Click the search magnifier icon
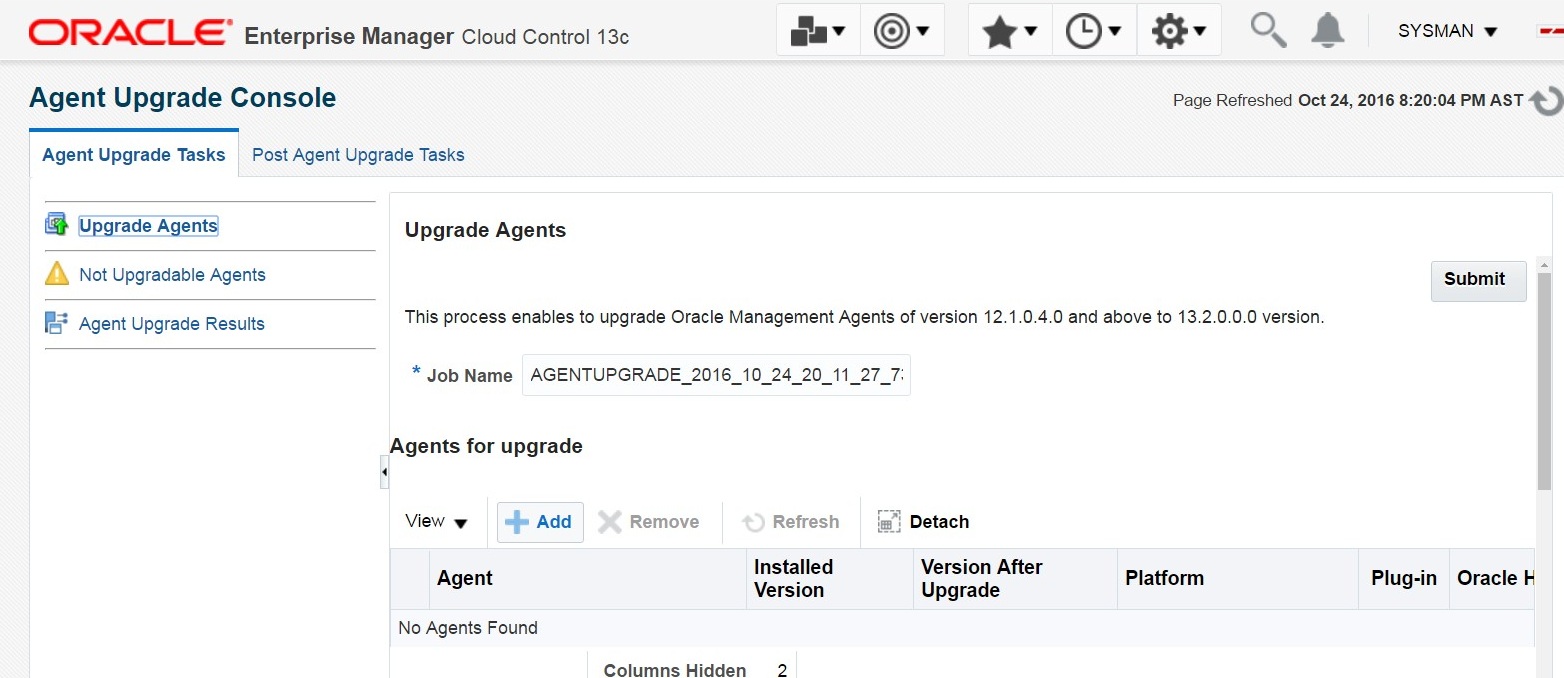 click(1268, 31)
